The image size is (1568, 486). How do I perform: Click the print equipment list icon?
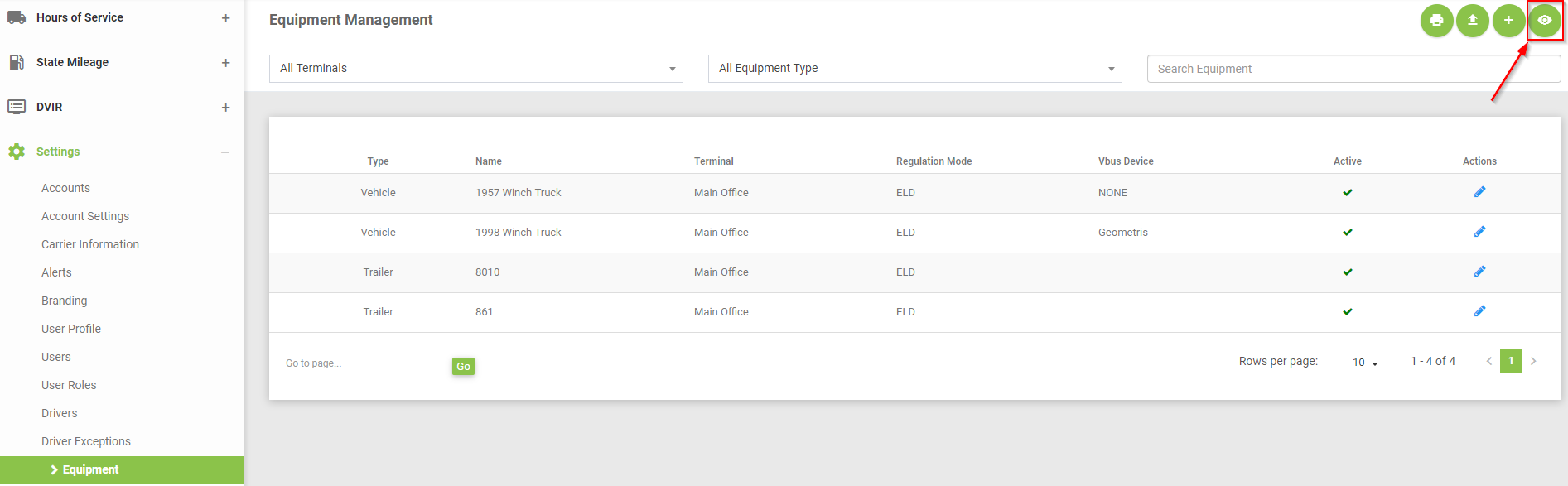[x=1436, y=21]
